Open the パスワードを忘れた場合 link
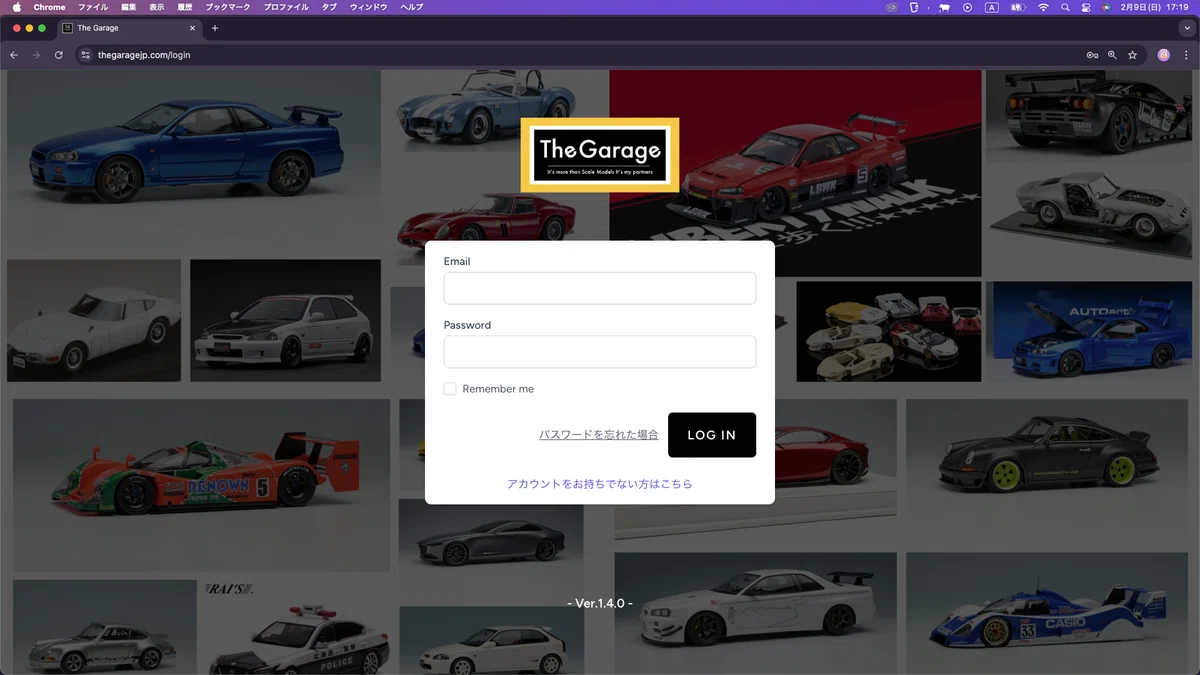Screen dimensions: 1200x675 pos(599,435)
